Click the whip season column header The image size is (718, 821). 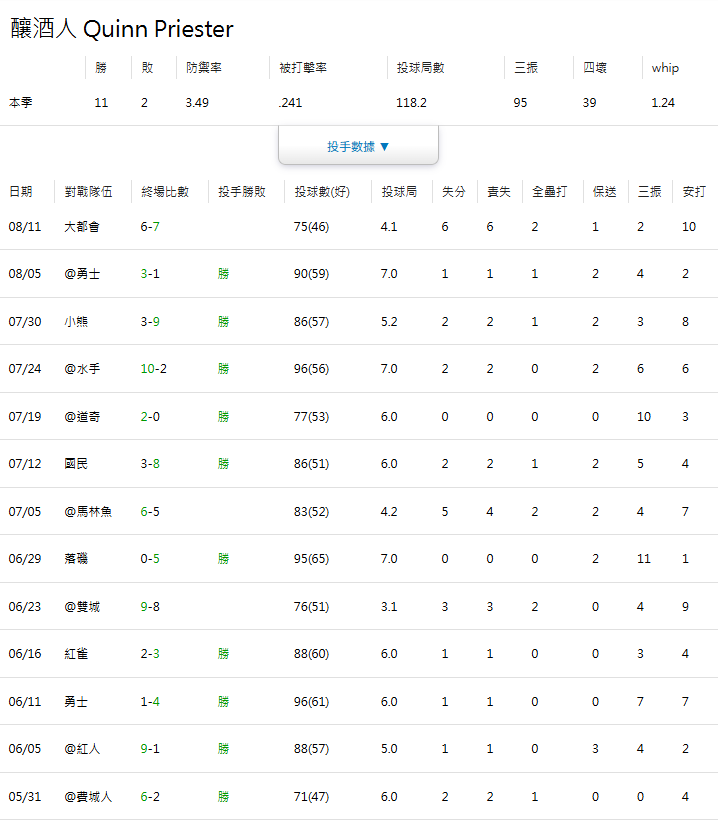[x=665, y=68]
